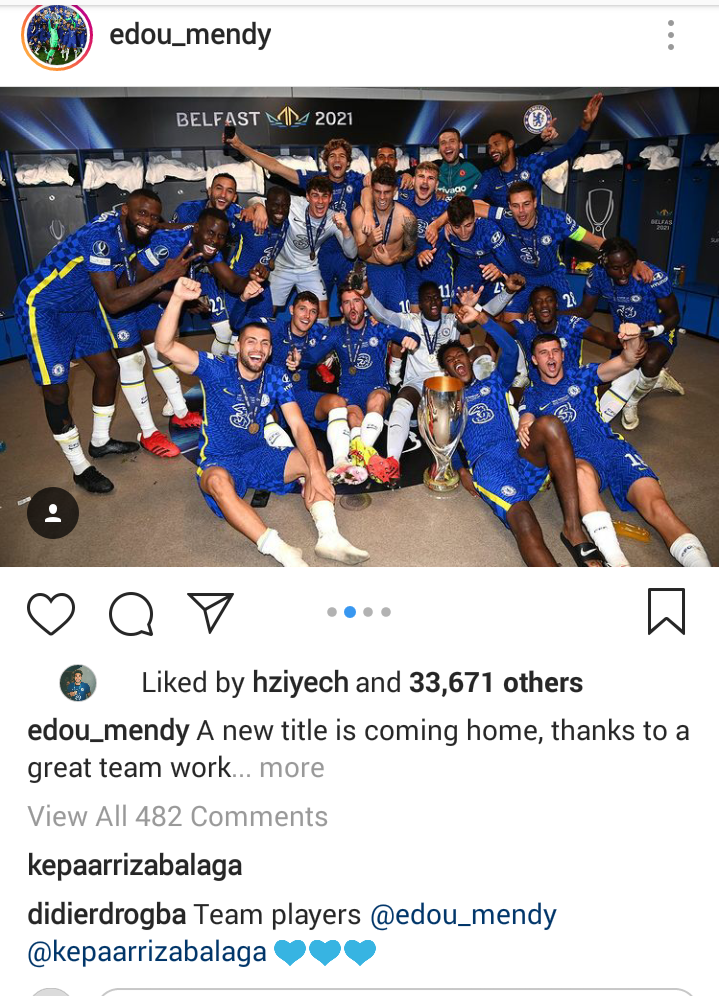Open kepaarrizabalaga commenter profile
719x996 pixels.
point(135,865)
